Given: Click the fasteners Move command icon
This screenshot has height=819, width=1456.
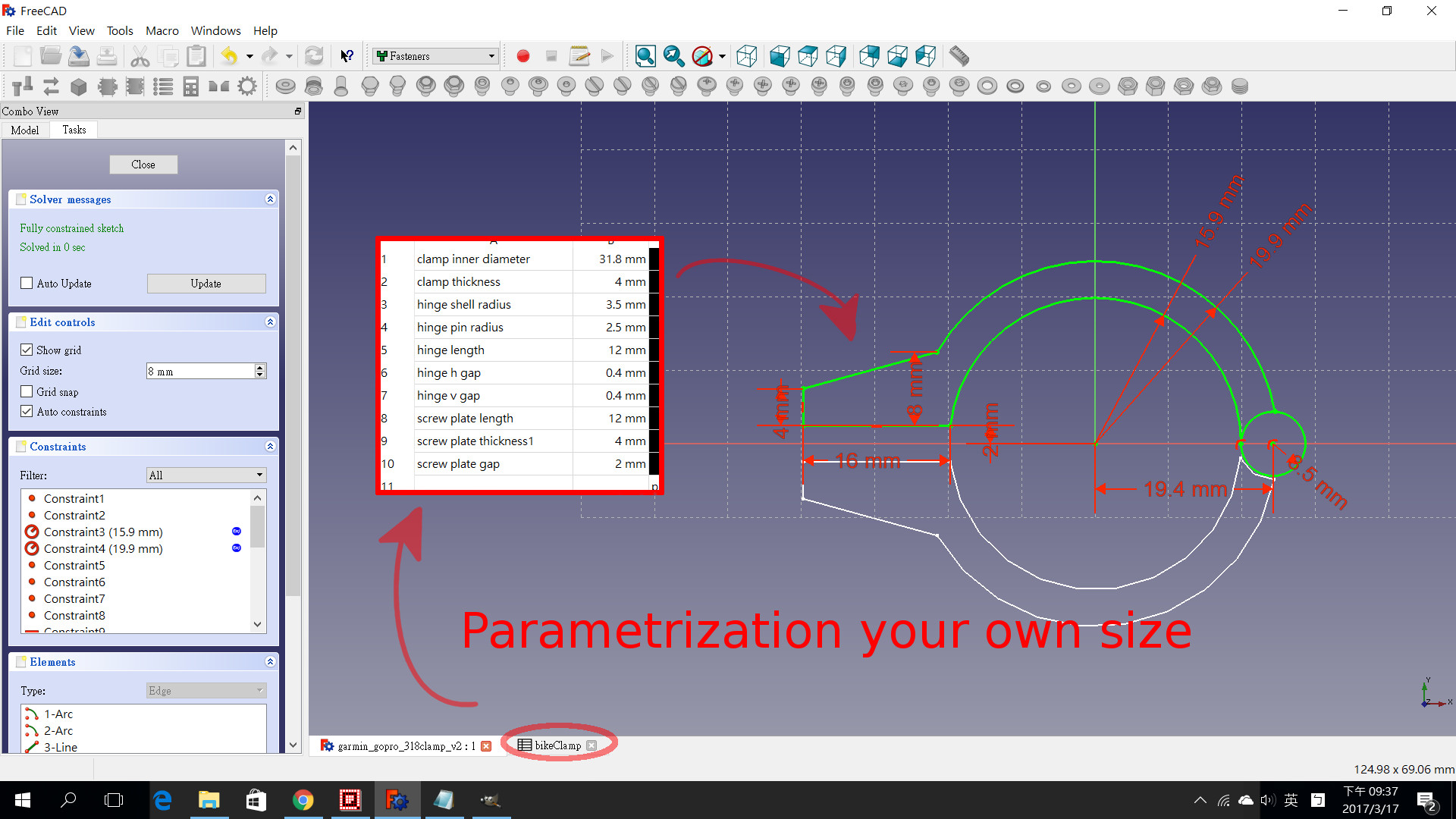Looking at the screenshot, I should click(23, 86).
